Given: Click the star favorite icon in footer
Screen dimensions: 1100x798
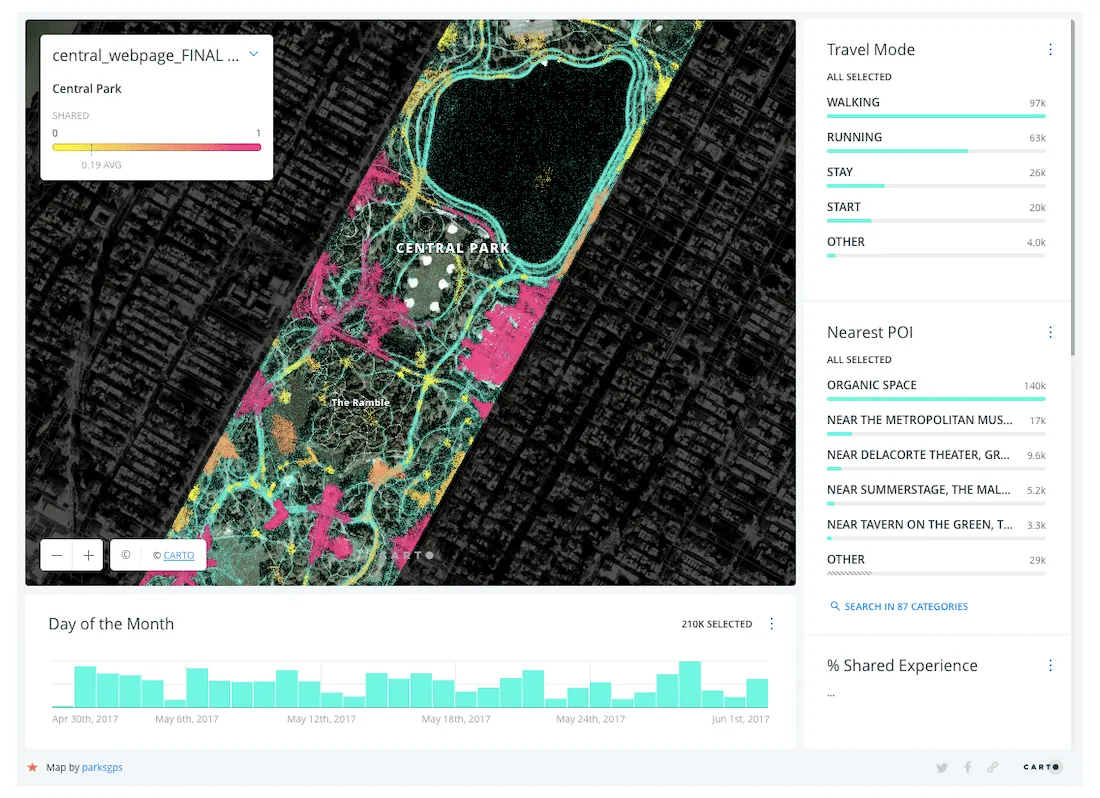Looking at the screenshot, I should point(33,767).
